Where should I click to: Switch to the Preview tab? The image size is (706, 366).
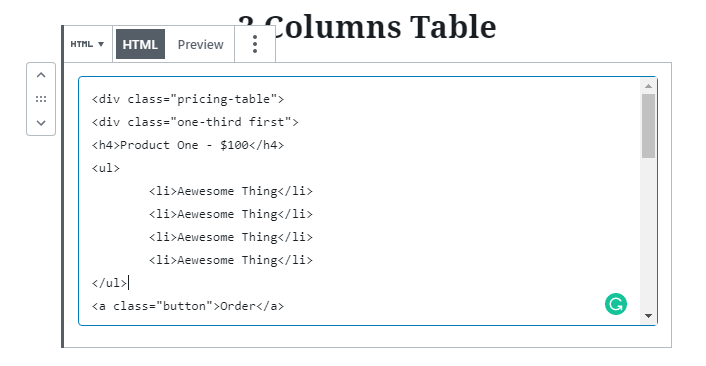click(x=200, y=45)
